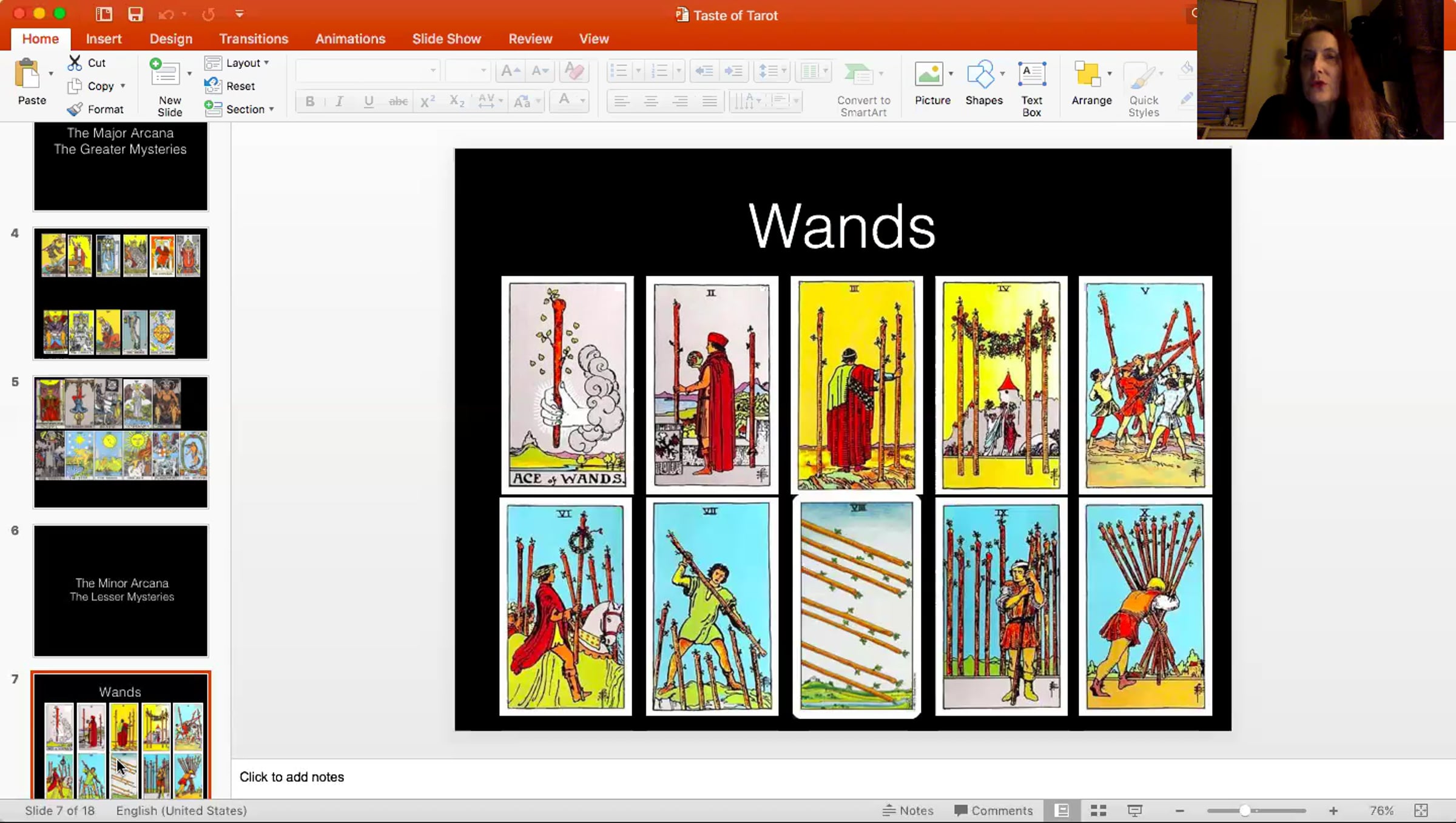Toggle the Notes pane in status bar

tap(908, 810)
